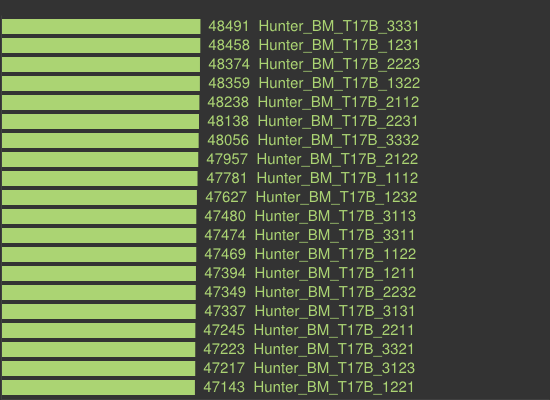This screenshot has height=400, width=550.
Task: Select the Hunter_BM_T17B_3311 label
Action: pos(335,235)
